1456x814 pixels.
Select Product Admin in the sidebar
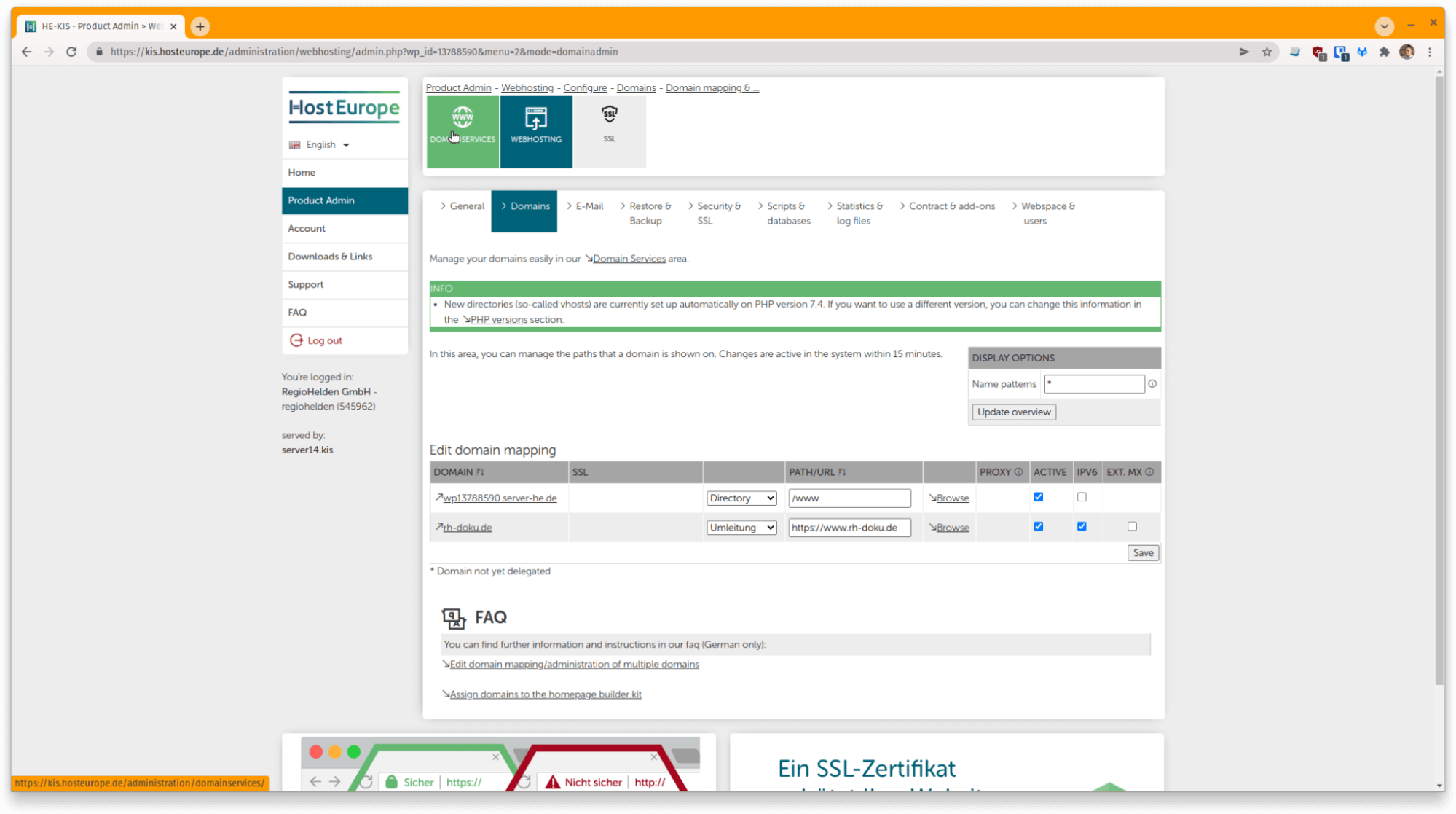coord(345,200)
